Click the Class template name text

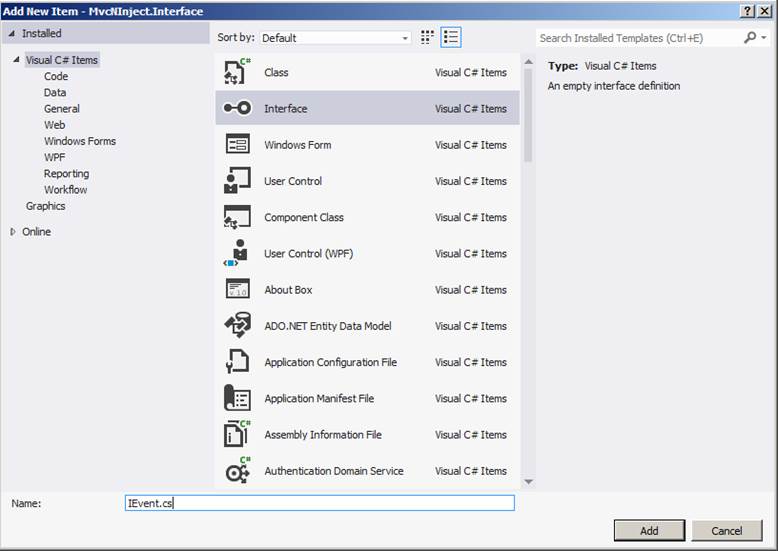click(x=276, y=72)
